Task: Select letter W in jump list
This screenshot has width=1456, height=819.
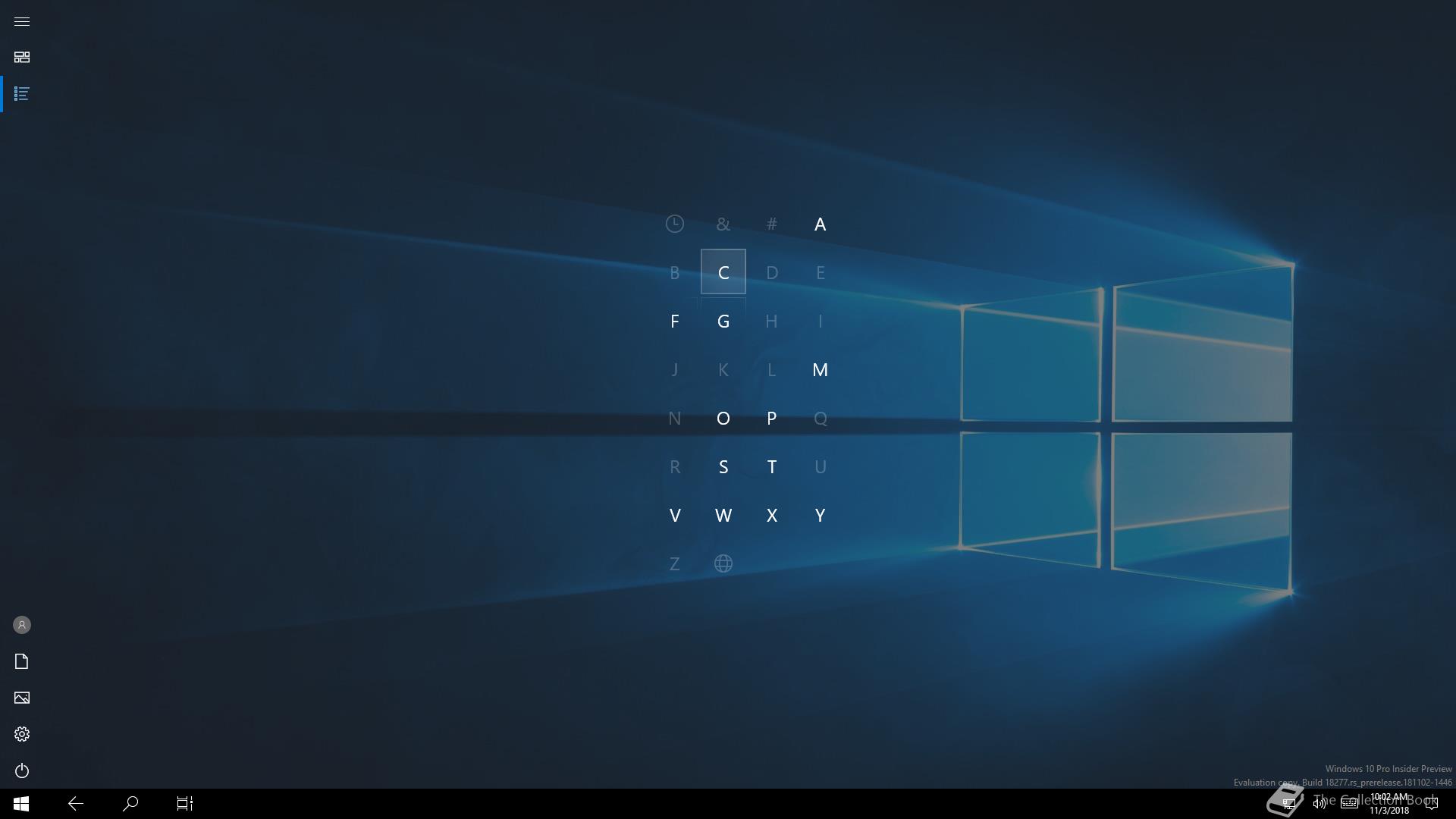Action: pyautogui.click(x=723, y=515)
